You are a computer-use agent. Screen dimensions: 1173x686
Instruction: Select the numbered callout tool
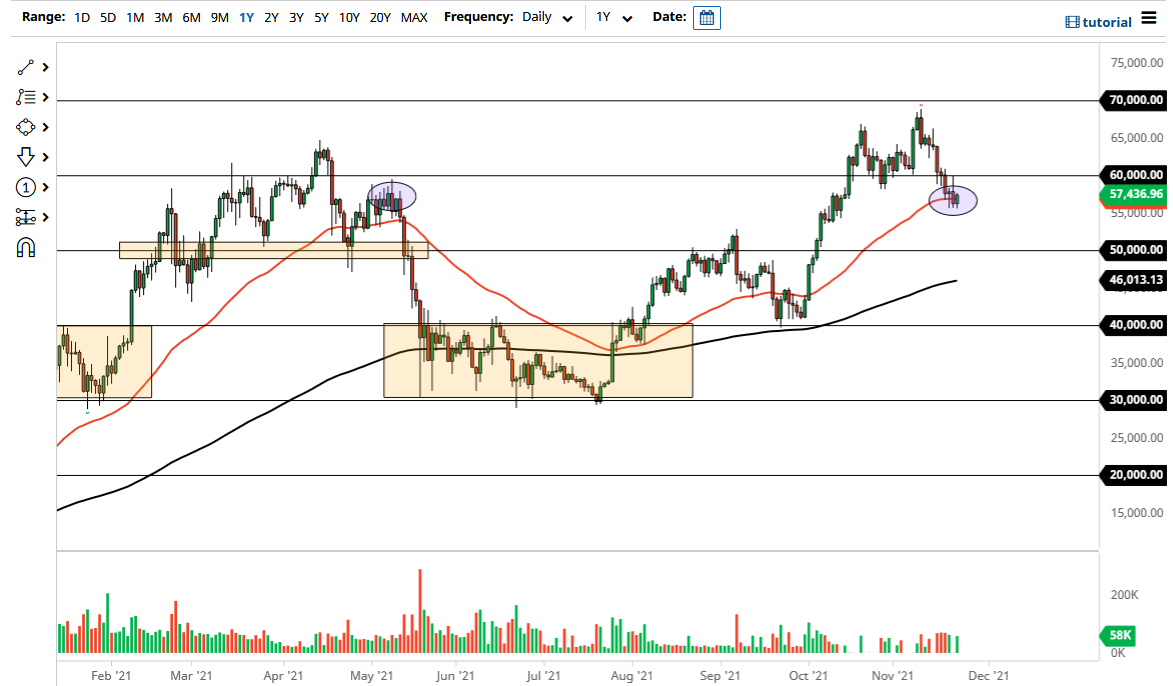pos(27,186)
